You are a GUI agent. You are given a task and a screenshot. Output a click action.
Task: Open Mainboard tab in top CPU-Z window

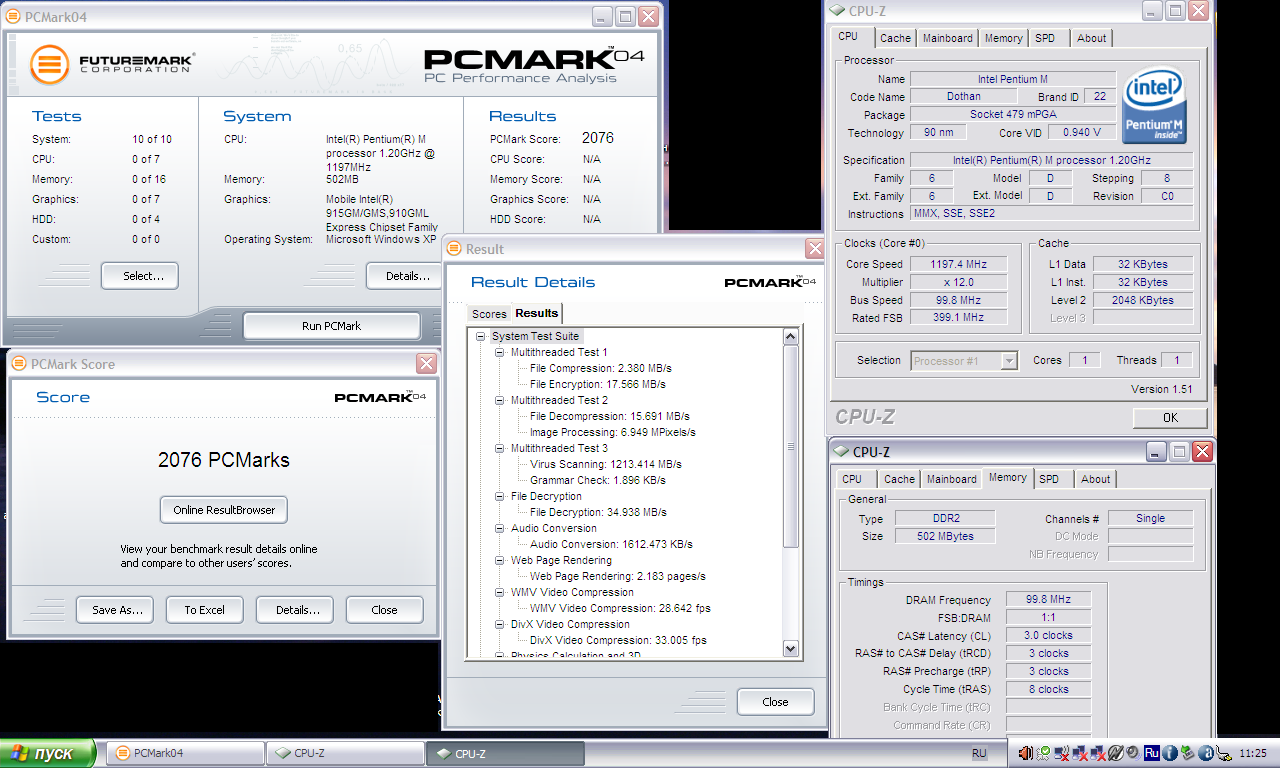(948, 38)
